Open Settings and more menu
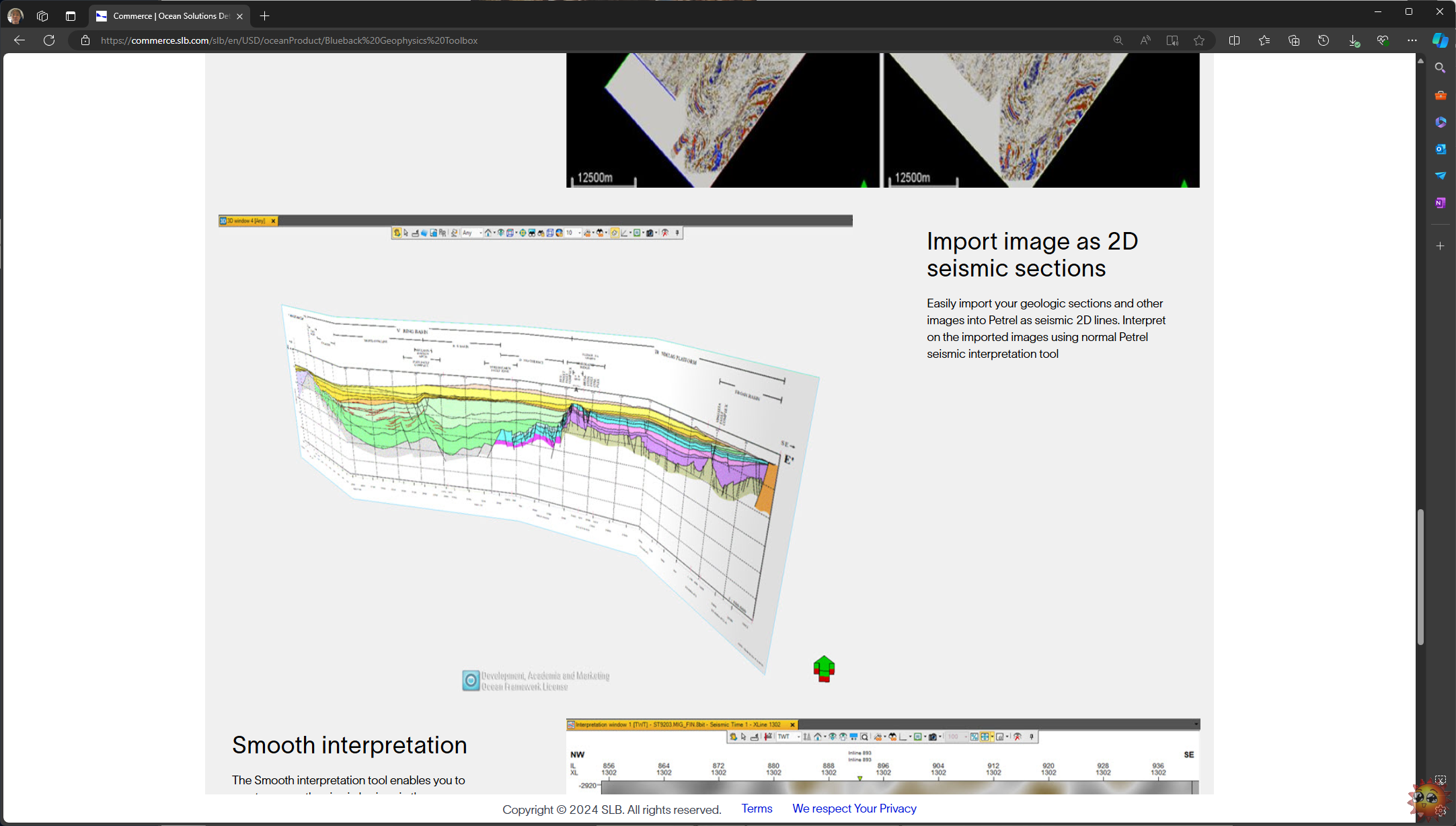 [1412, 40]
